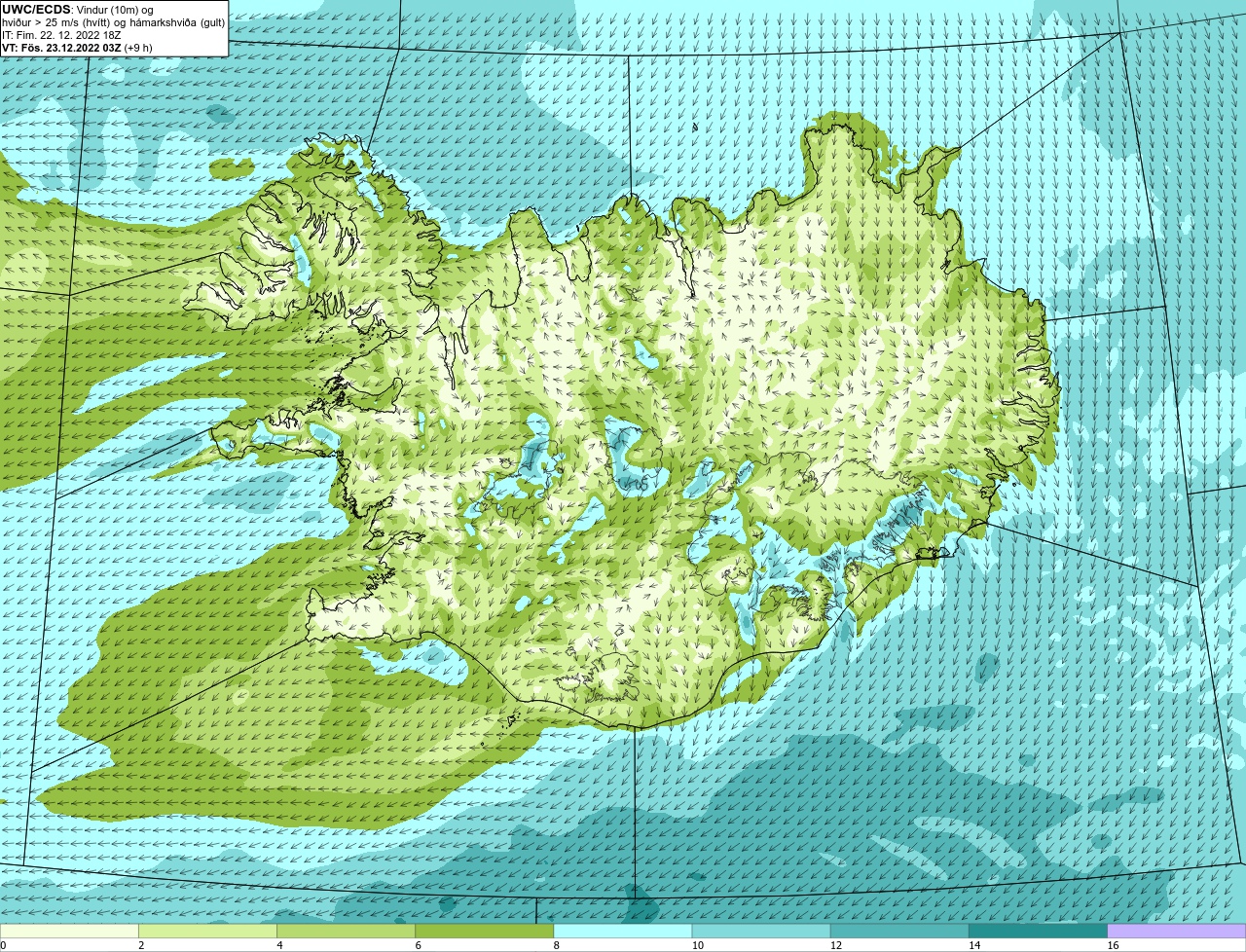Click the '6' scale label
1246x952 pixels.
pos(418,945)
